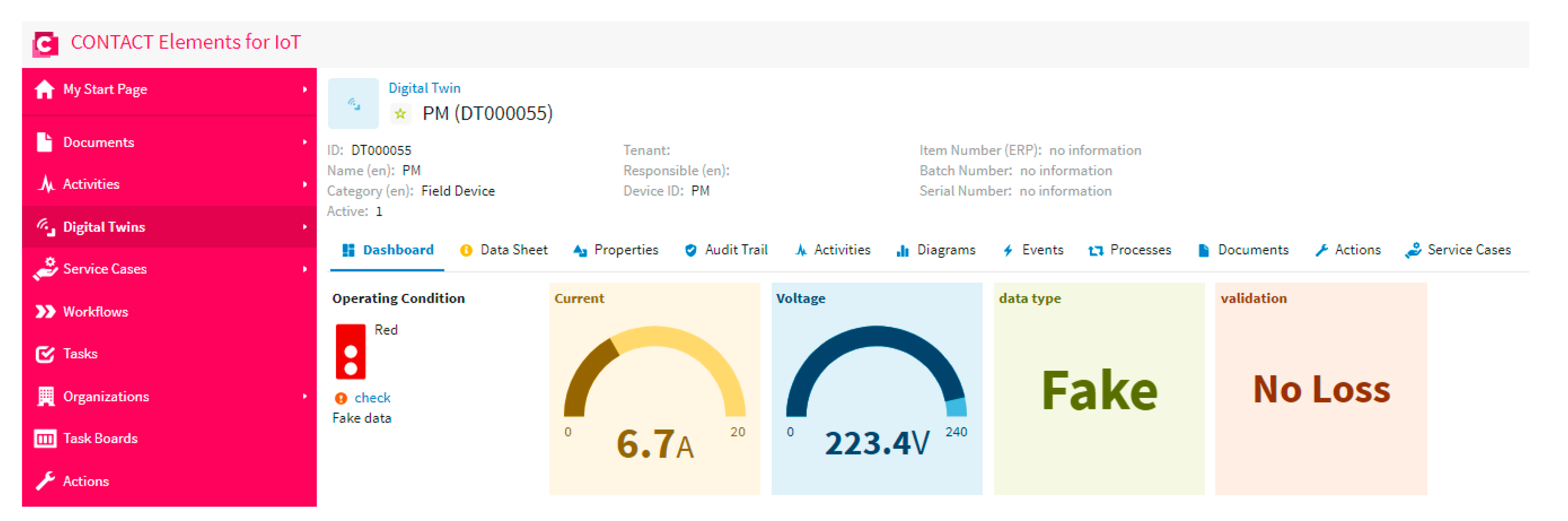Click the Organizations building icon

(45, 397)
